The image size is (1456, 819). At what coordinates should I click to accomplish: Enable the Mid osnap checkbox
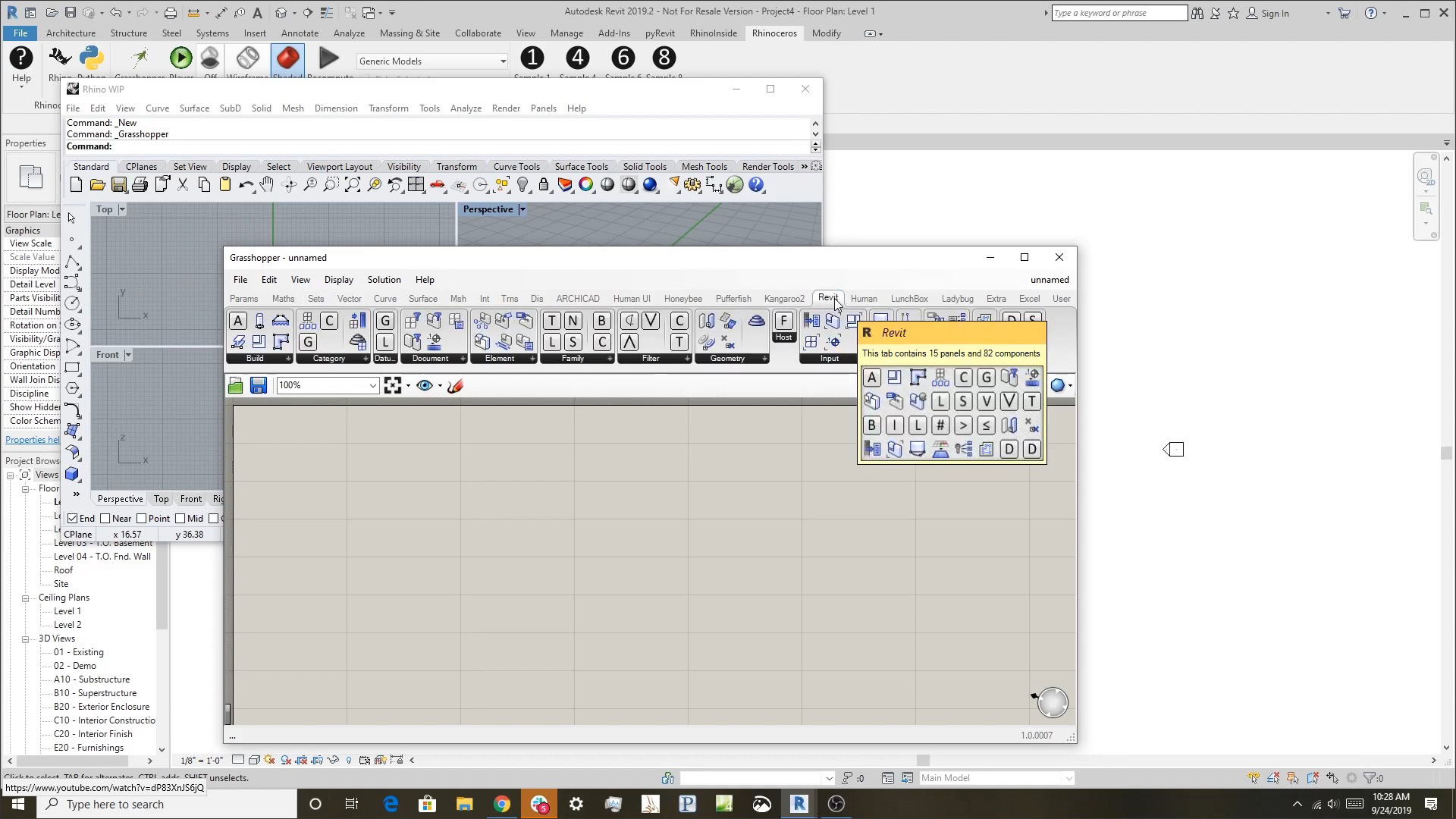[x=180, y=519]
